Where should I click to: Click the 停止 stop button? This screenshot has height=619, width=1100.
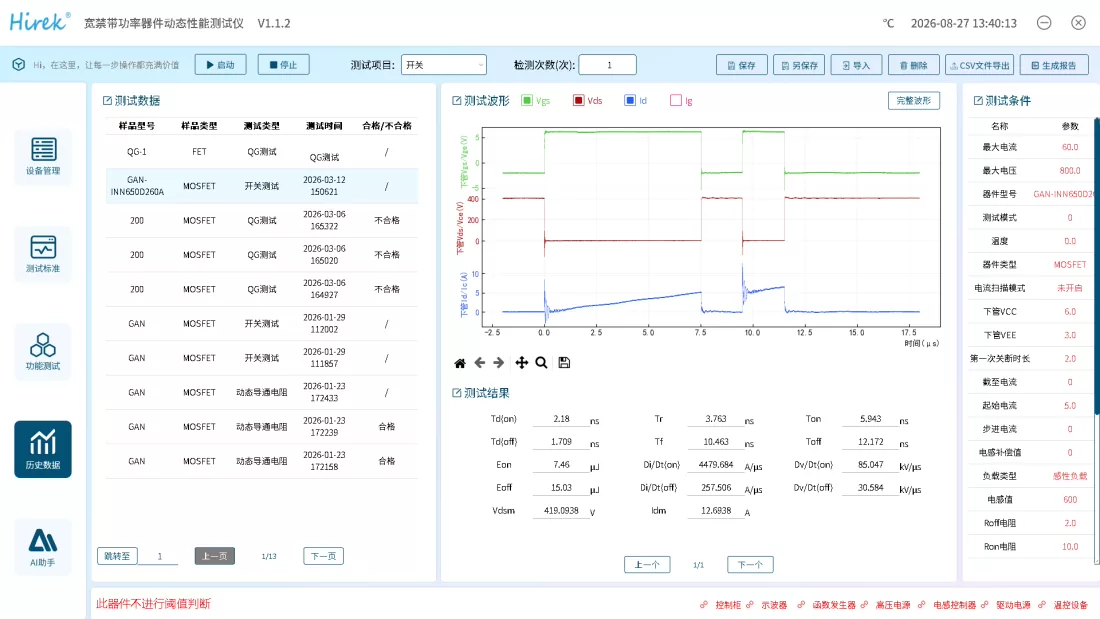coord(283,65)
